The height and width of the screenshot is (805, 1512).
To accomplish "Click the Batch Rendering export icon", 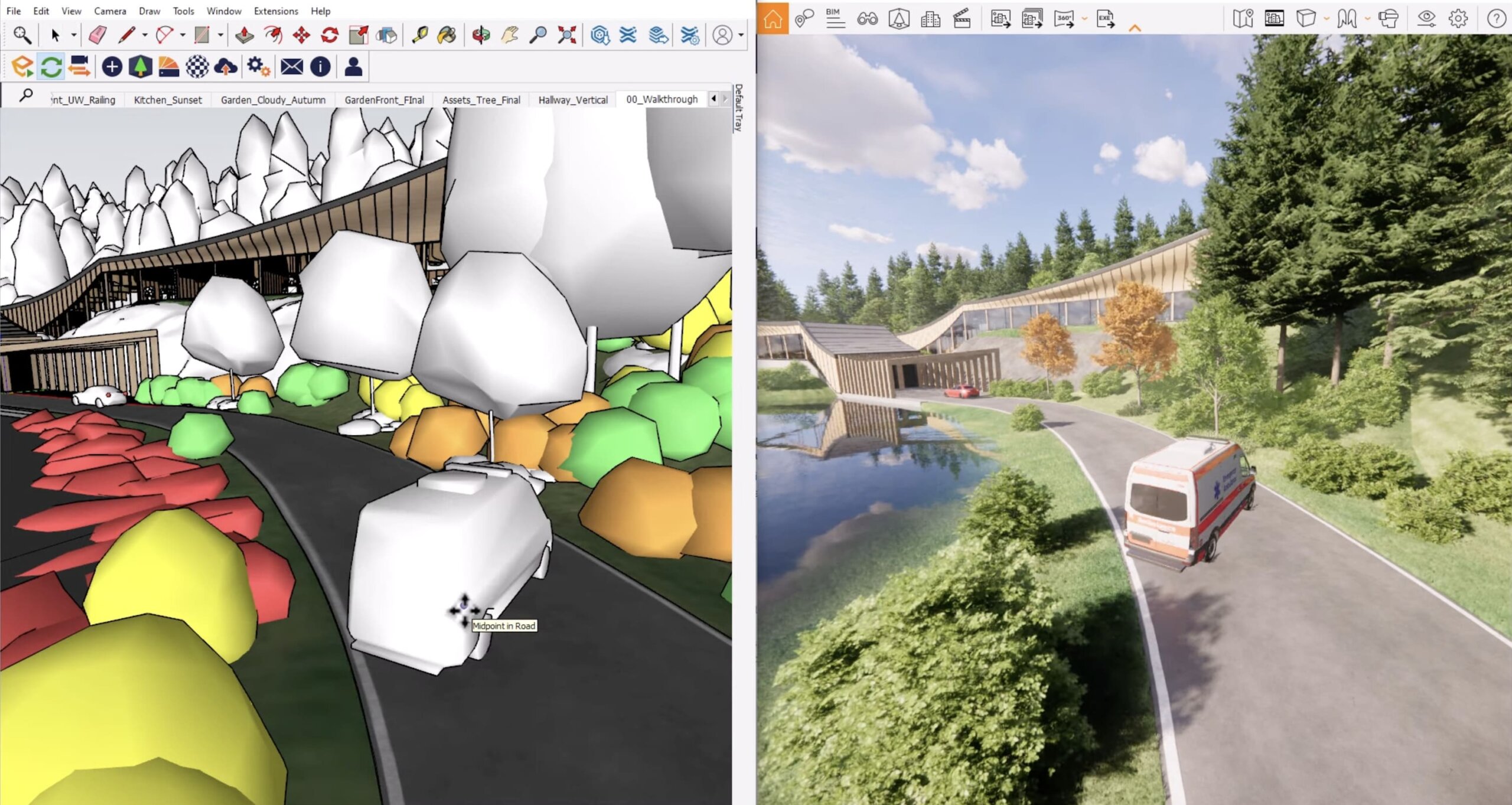I will point(1032,19).
